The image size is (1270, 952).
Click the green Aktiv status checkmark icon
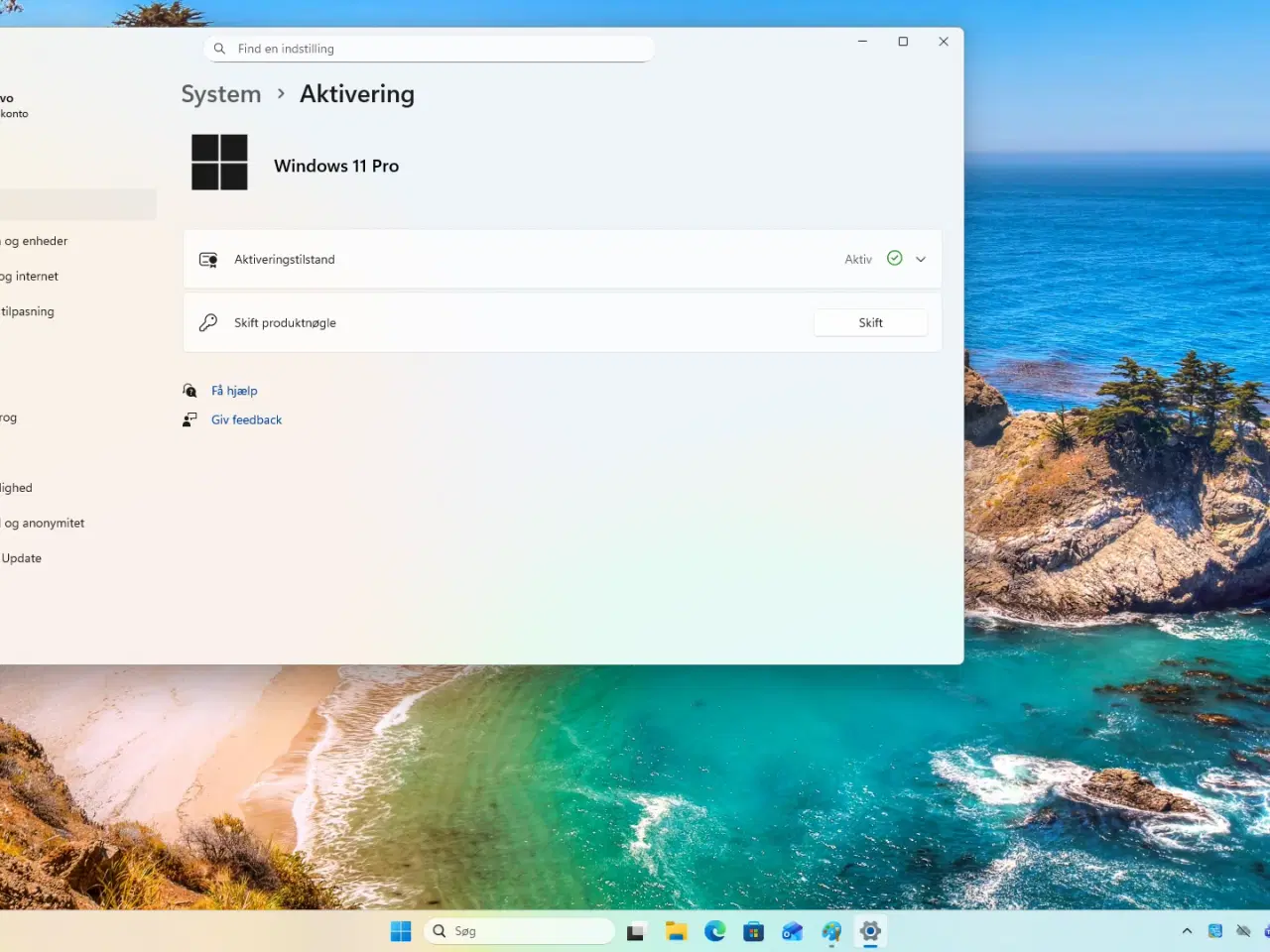click(x=893, y=258)
